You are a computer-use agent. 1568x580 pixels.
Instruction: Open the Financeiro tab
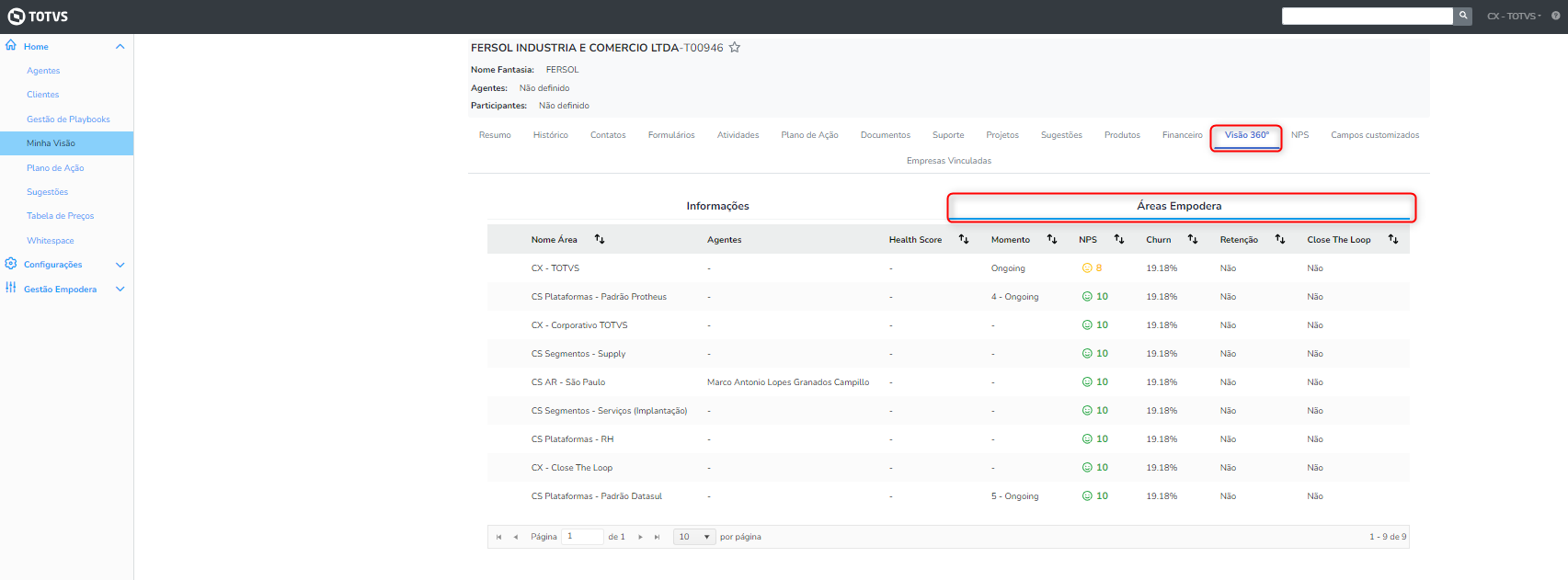point(1182,135)
